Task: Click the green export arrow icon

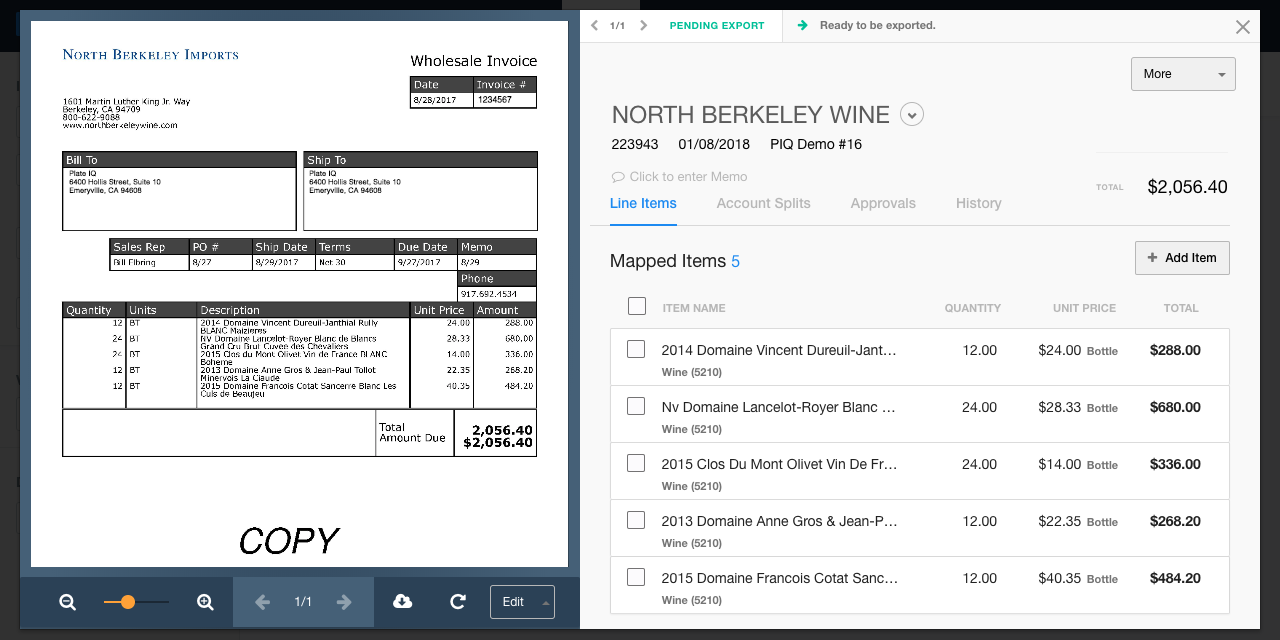Action: 802,25
